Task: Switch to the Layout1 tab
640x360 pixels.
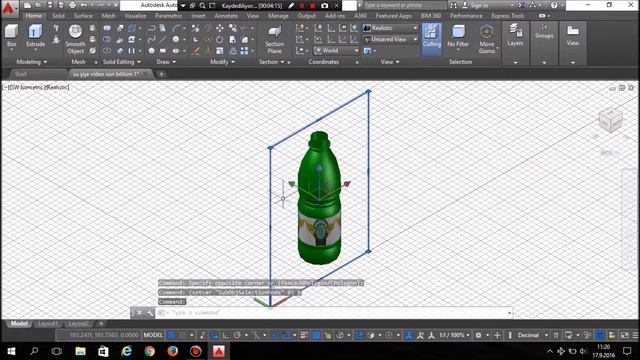Action: [48, 324]
